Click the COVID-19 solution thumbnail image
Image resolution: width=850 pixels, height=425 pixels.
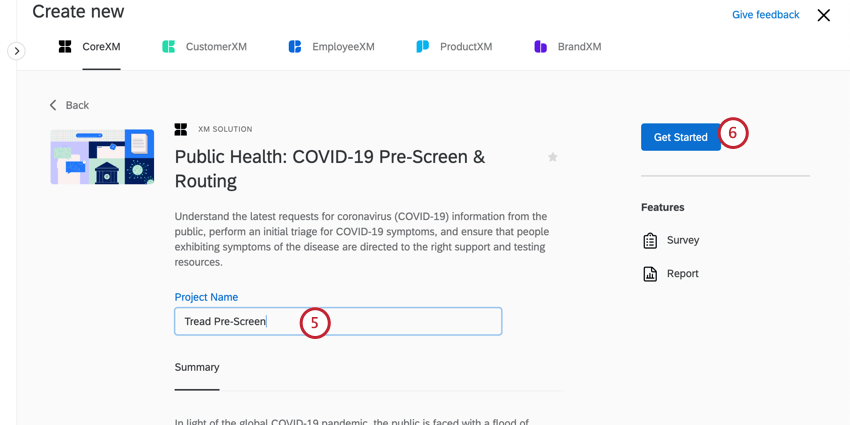click(102, 157)
